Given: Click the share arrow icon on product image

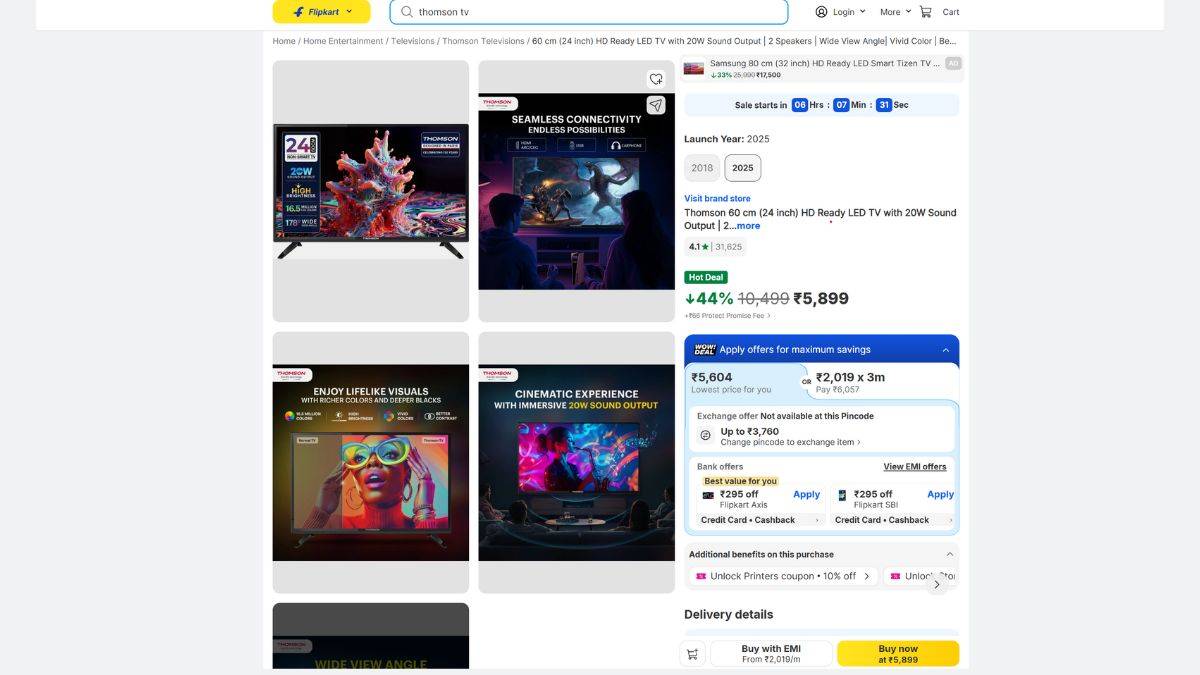Looking at the screenshot, I should [x=656, y=105].
